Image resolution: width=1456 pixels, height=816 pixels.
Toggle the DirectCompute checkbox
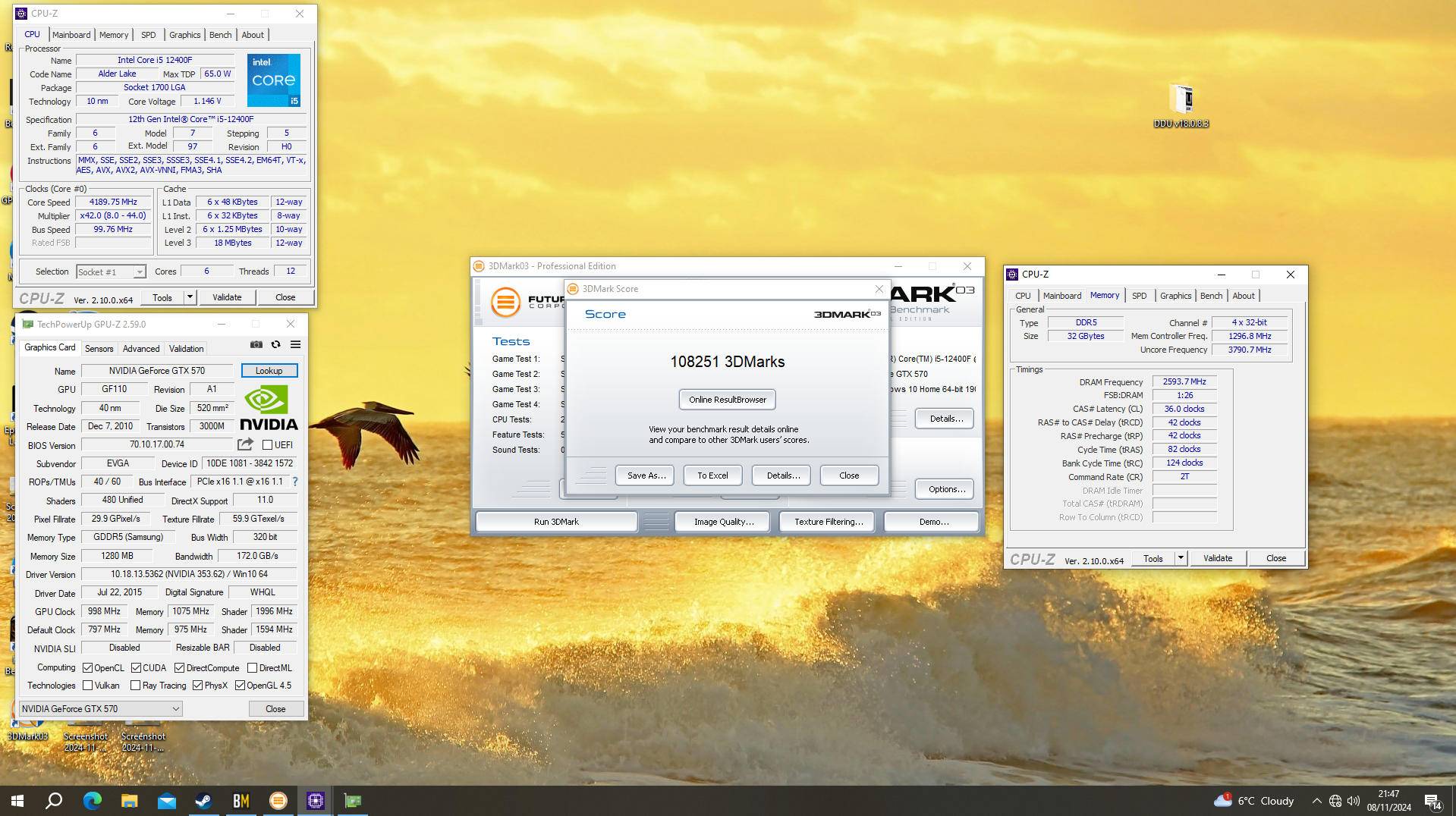pyautogui.click(x=179, y=668)
